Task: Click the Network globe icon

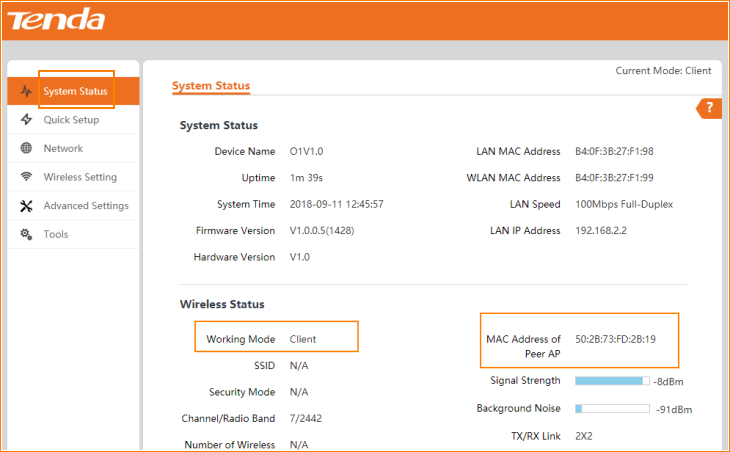Action: tap(26, 148)
